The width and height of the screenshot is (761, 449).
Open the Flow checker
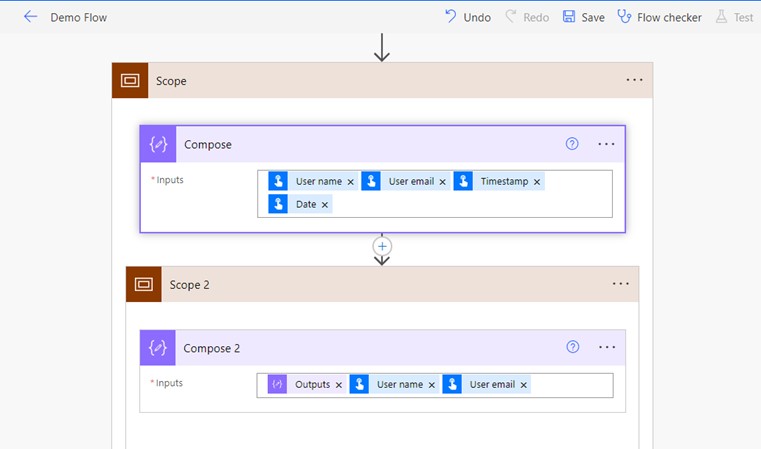pyautogui.click(x=660, y=17)
